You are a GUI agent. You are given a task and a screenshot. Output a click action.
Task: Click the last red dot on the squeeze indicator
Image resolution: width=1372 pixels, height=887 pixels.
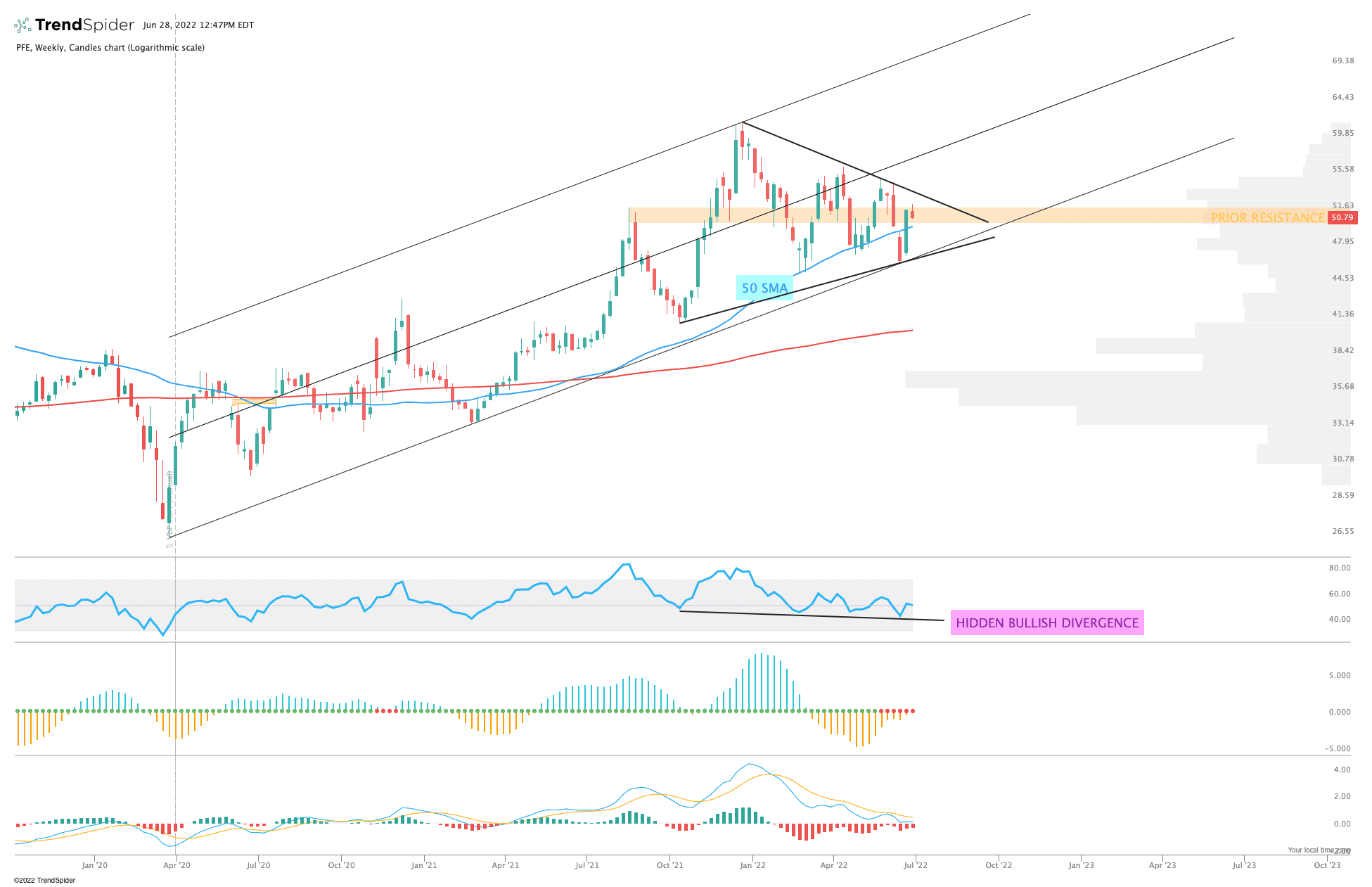pyautogui.click(x=912, y=711)
